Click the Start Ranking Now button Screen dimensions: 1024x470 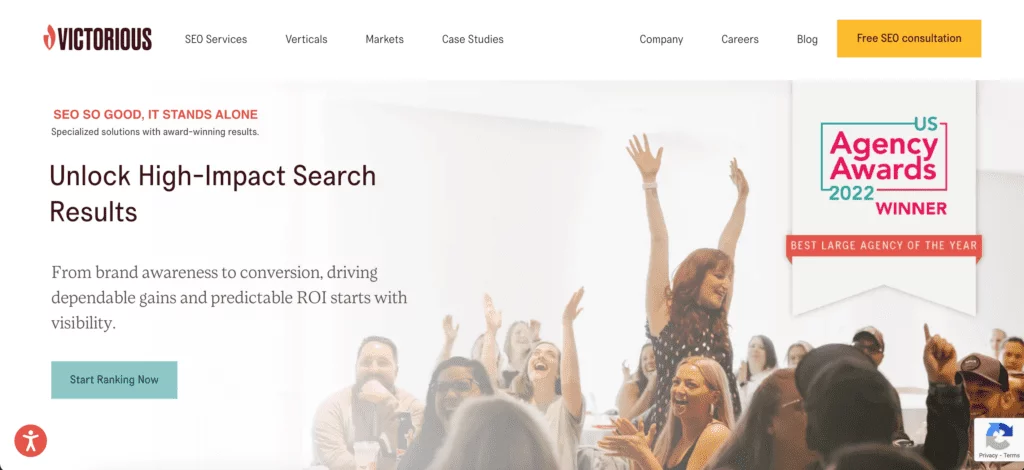click(114, 380)
